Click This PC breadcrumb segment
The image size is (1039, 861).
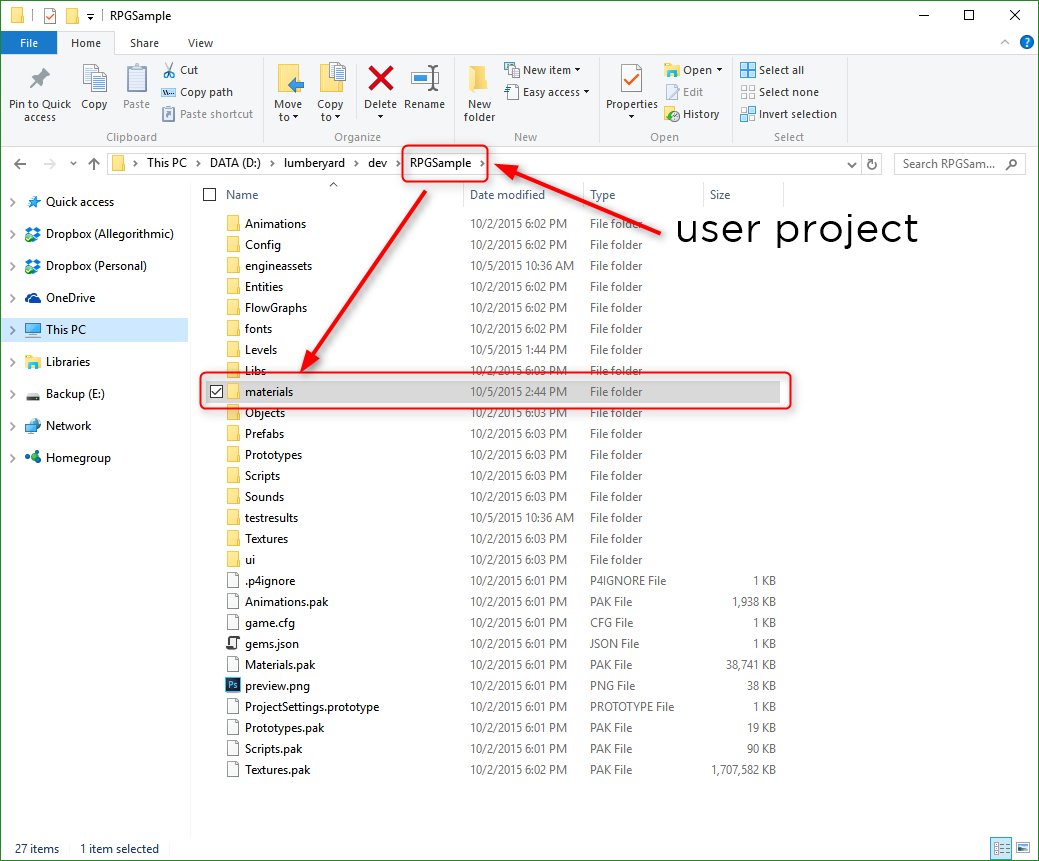(x=167, y=163)
